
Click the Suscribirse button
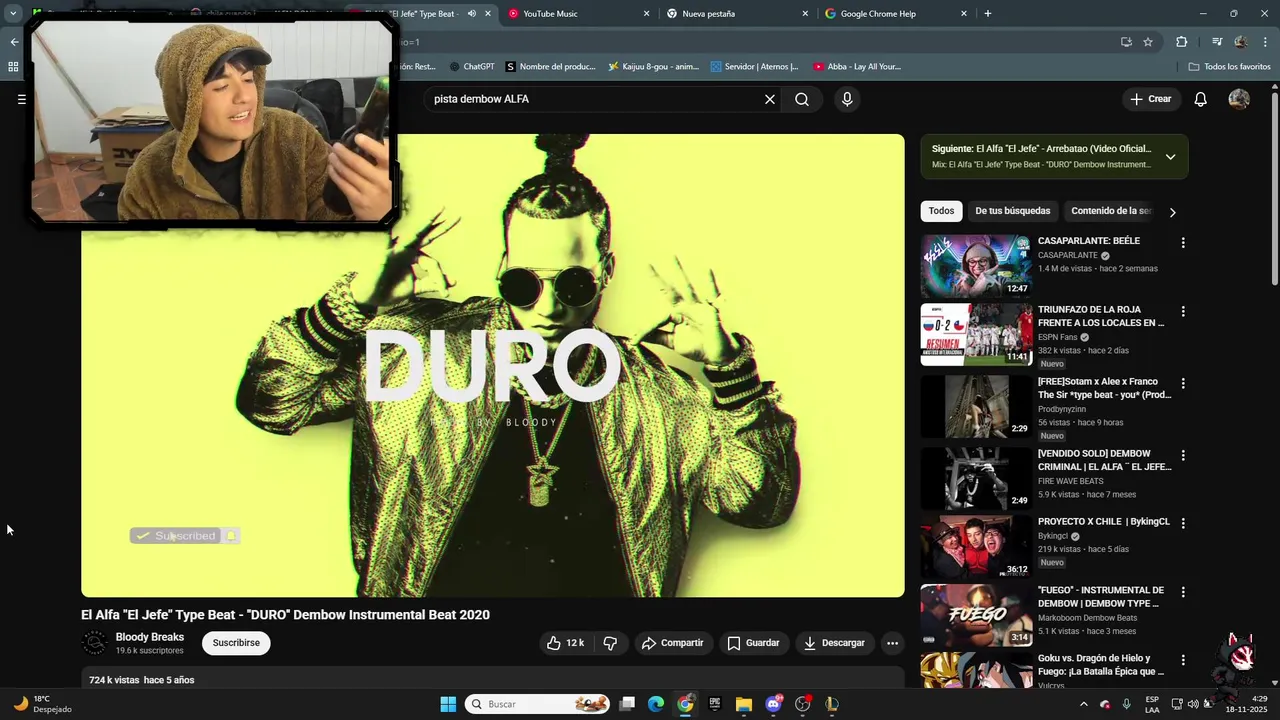(236, 643)
